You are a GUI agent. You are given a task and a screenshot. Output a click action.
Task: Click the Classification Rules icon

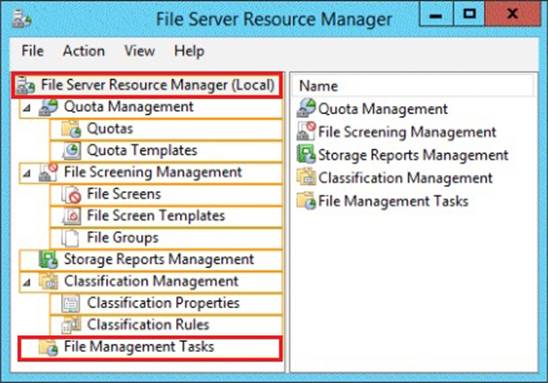(x=71, y=325)
